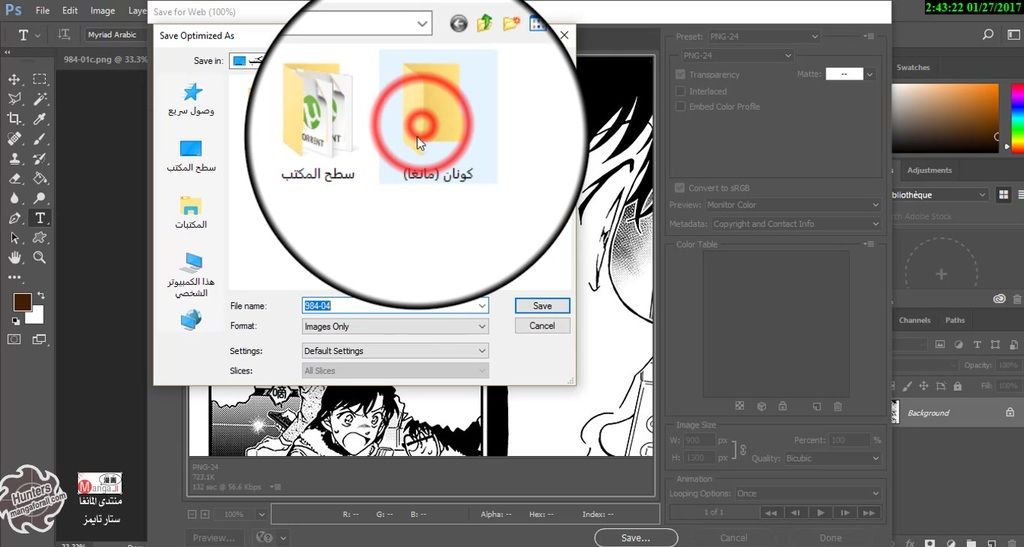Viewport: 1024px width, 547px height.
Task: Click the File name field showing 984-04
Action: tap(395, 305)
